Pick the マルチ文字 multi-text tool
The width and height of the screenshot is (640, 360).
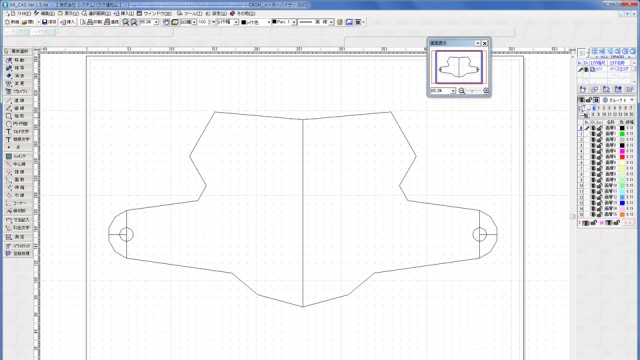18,131
